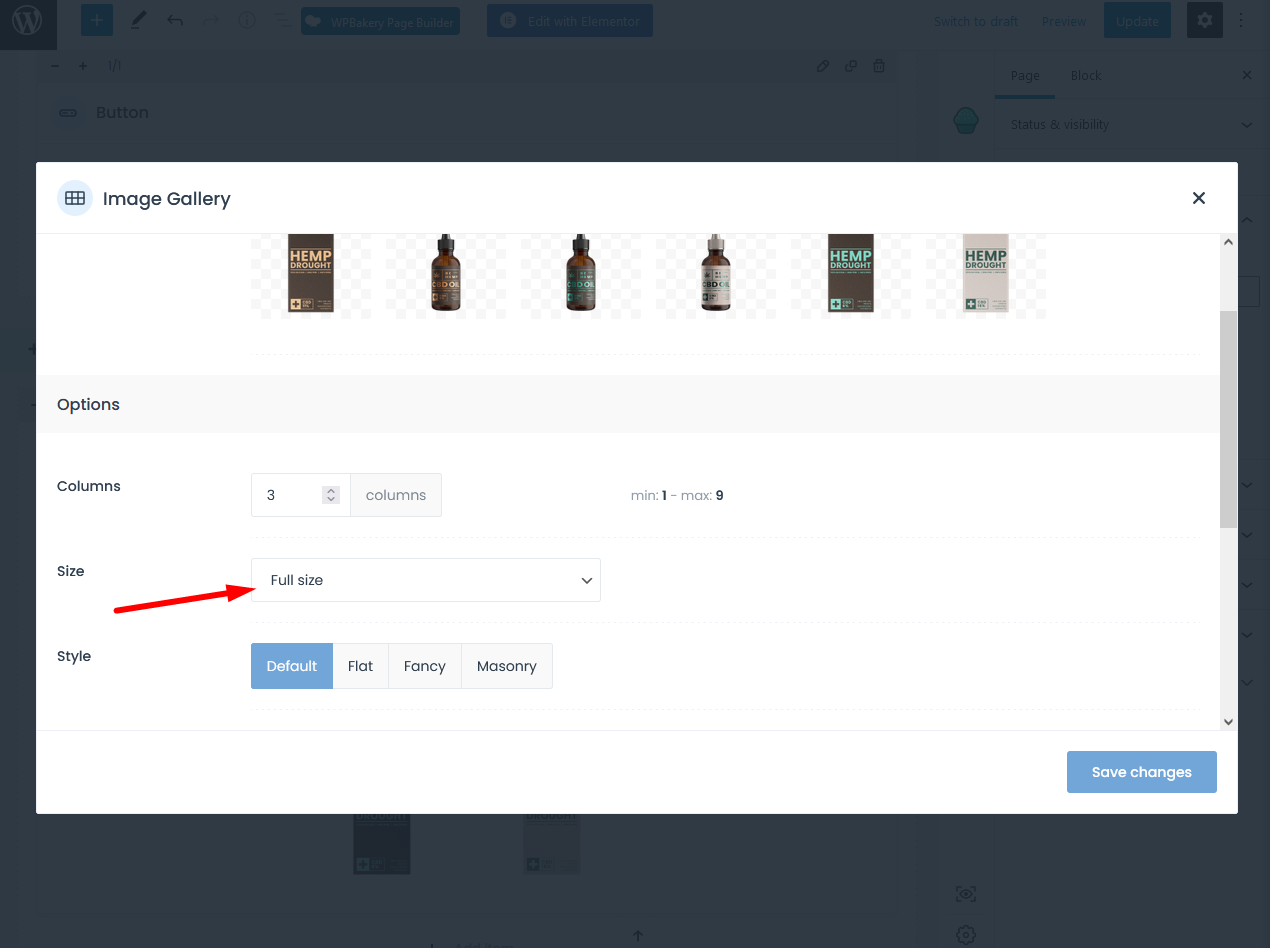
Task: Open the info details icon in toolbar
Action: [247, 20]
